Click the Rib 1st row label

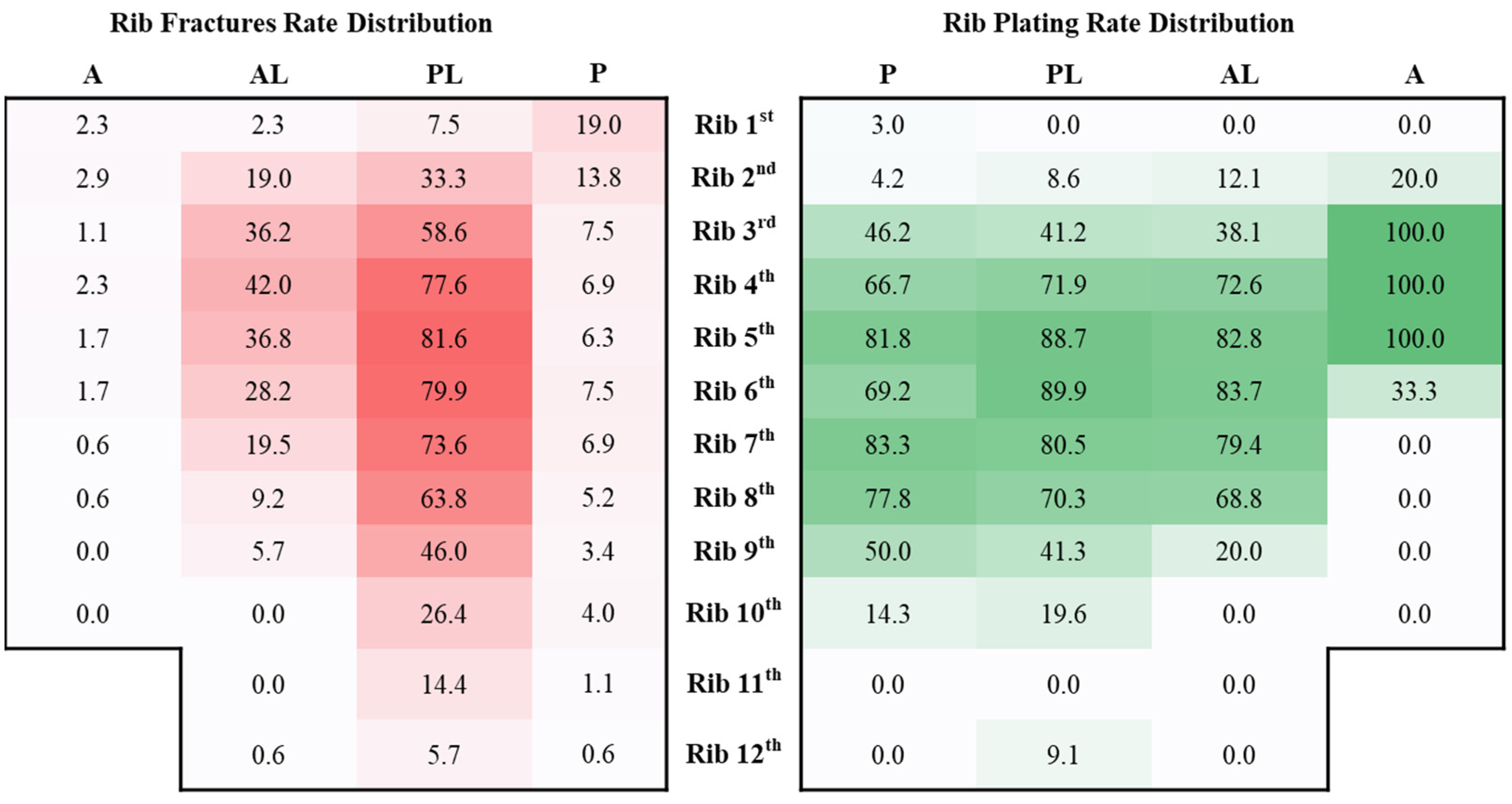click(x=733, y=124)
